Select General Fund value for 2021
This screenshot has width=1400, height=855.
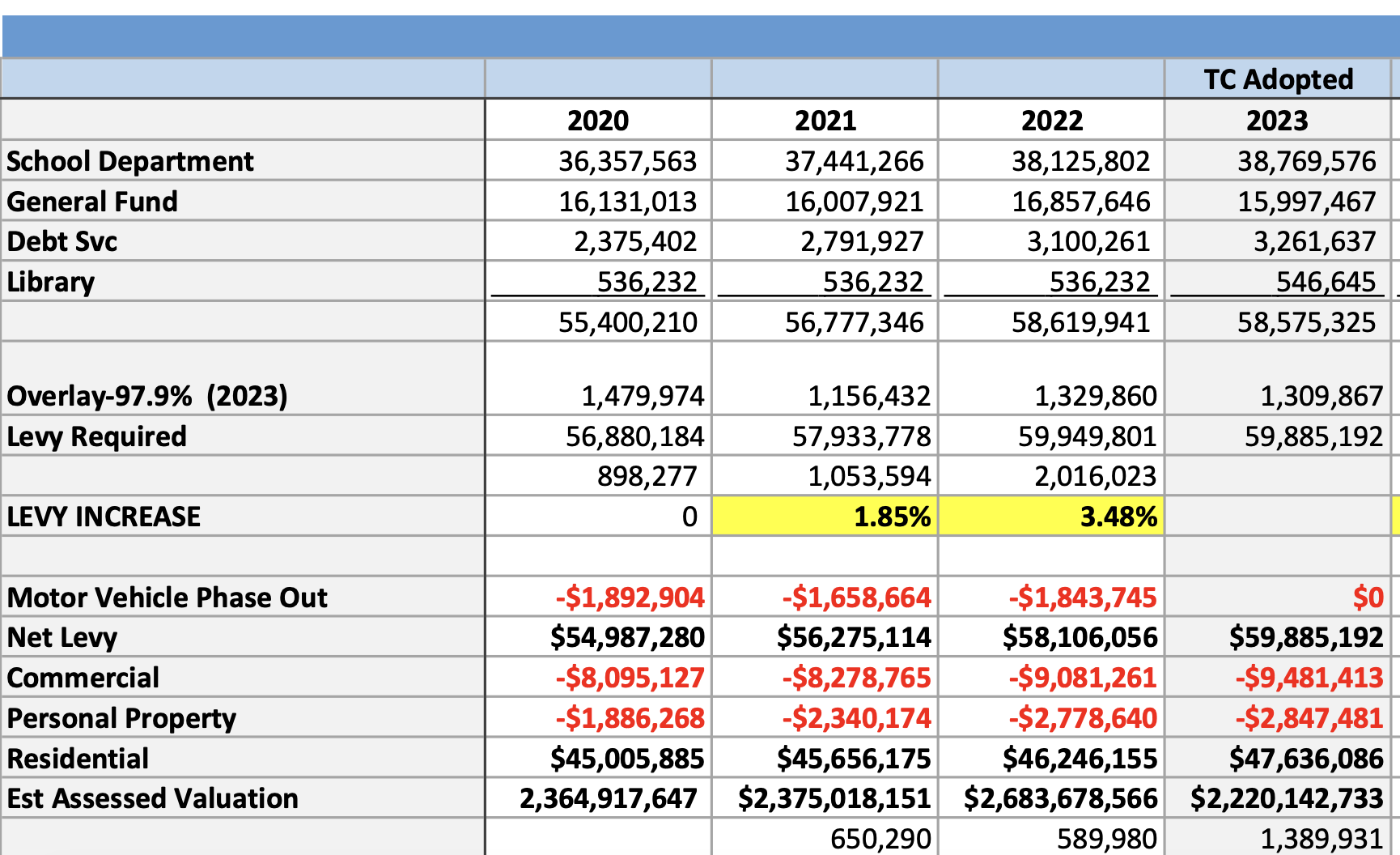tap(854, 202)
